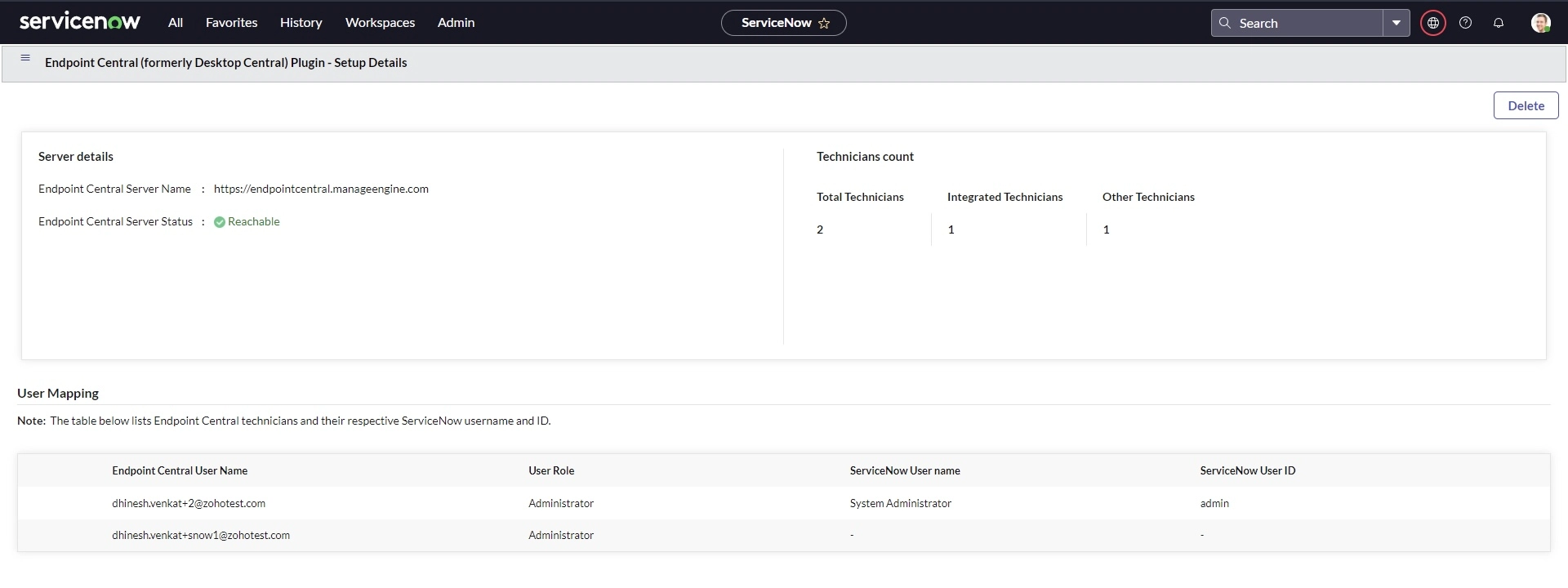Click the ServiceNow logo
The image size is (1568, 588).
(x=80, y=22)
